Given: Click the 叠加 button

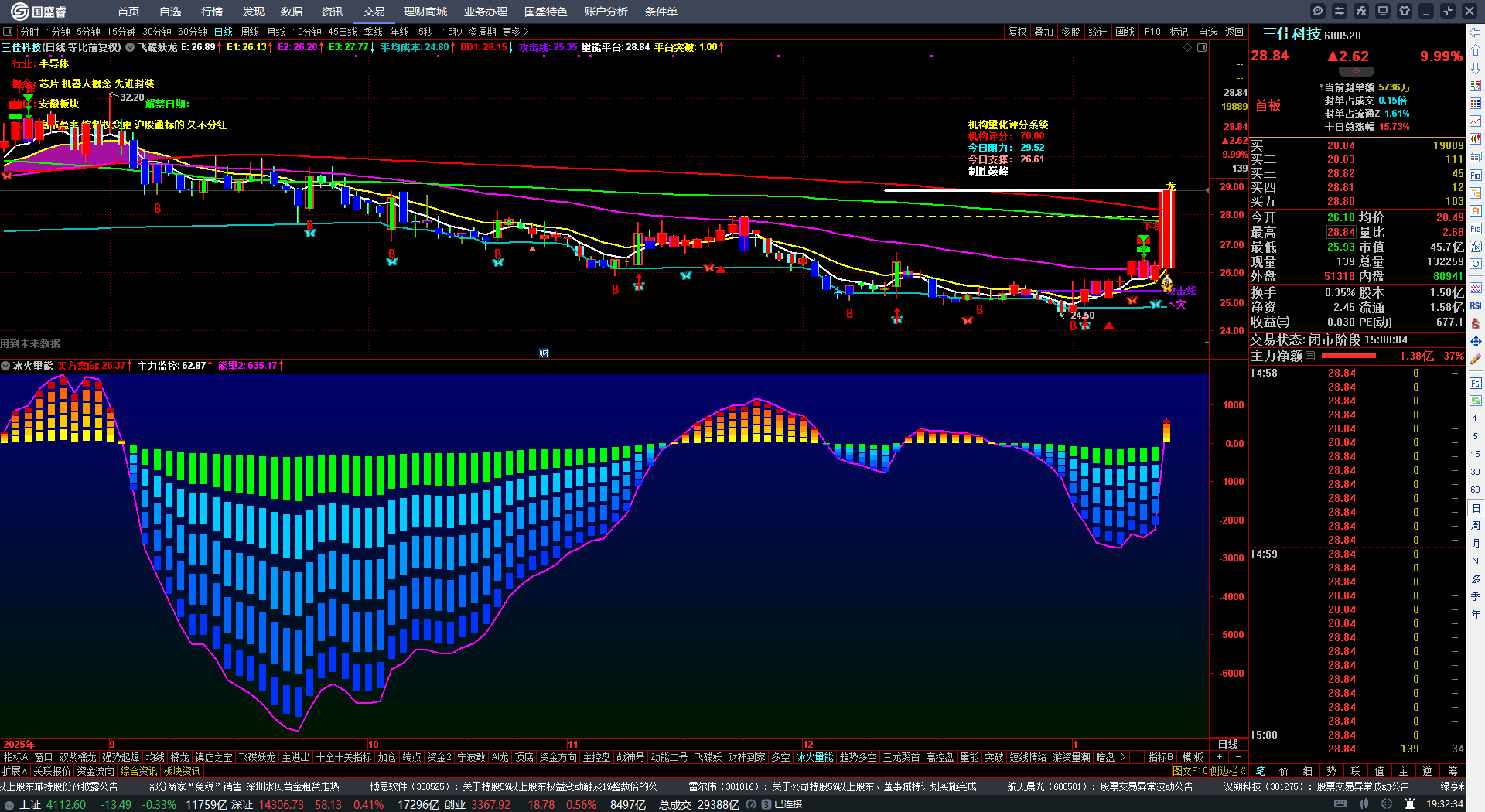Looking at the screenshot, I should tap(1044, 32).
